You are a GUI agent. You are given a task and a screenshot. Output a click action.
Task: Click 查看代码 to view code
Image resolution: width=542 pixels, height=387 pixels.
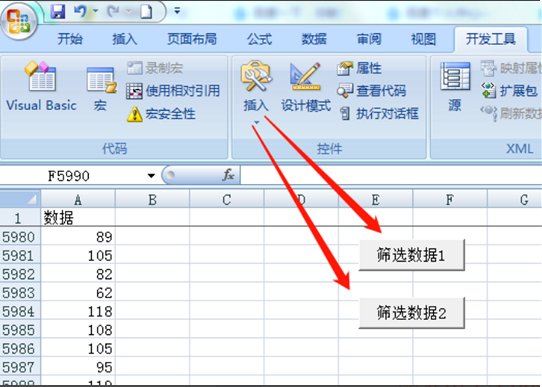[371, 91]
